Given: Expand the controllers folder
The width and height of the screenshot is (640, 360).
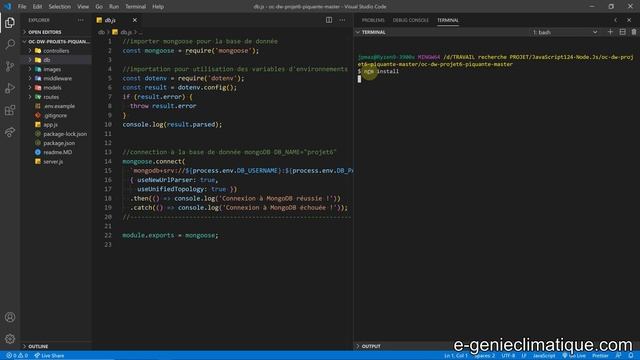Looking at the screenshot, I should [56, 51].
